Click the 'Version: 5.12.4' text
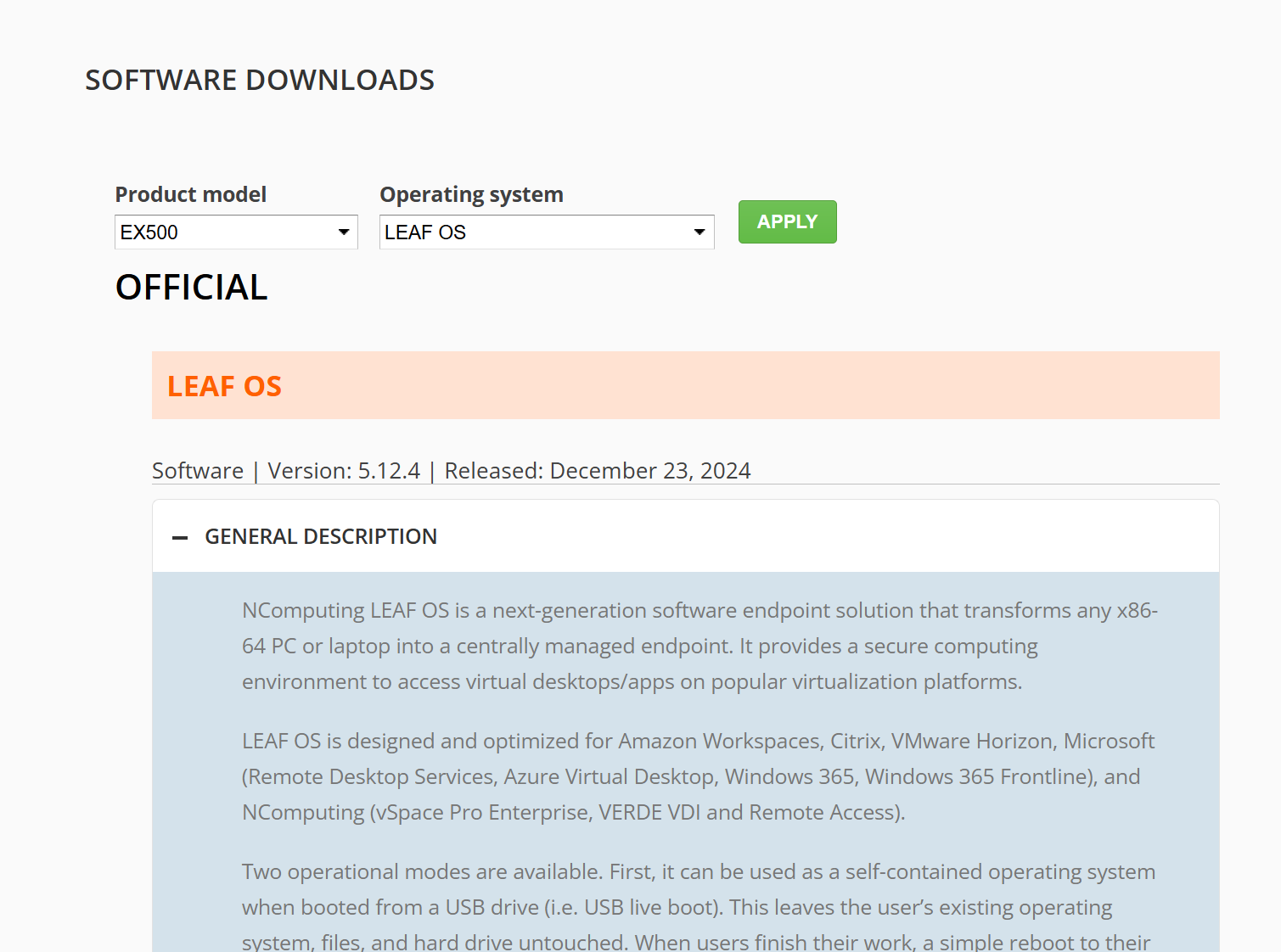 (x=344, y=470)
